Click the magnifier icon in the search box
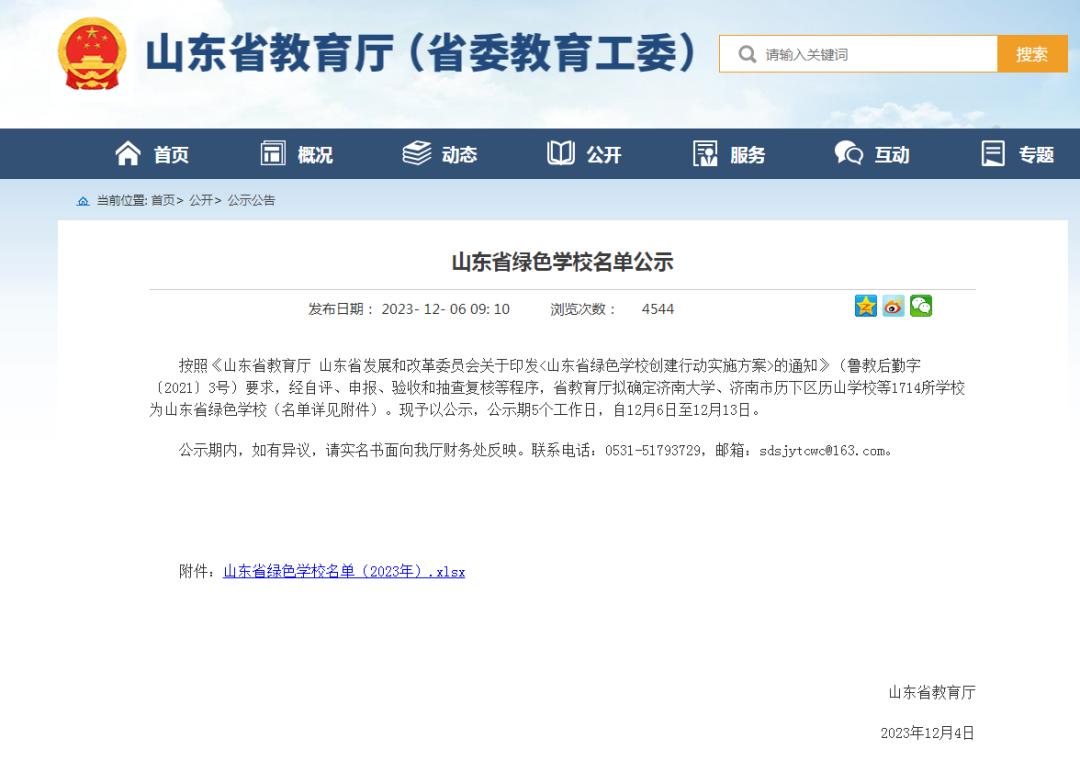Viewport: 1080px width, 772px height. [x=746, y=53]
